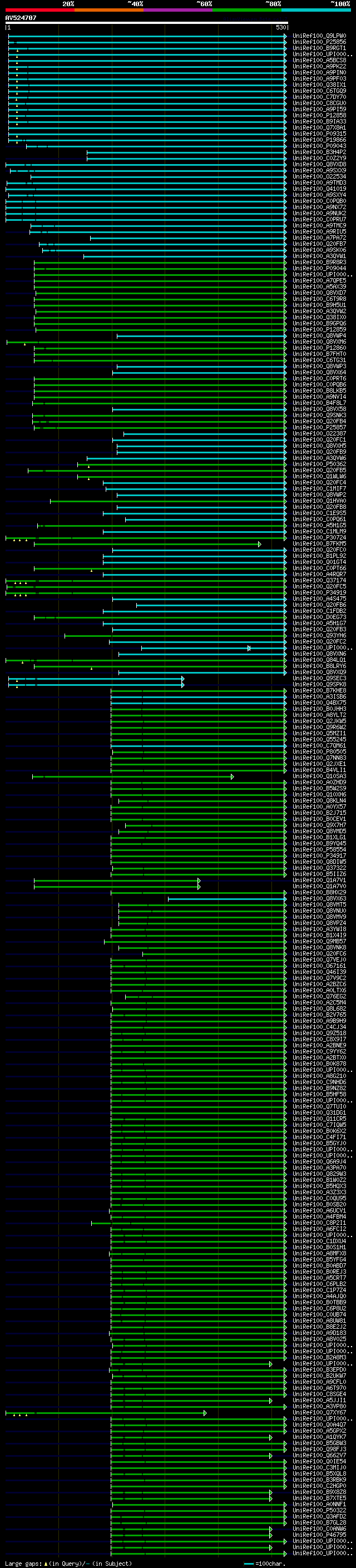
Task: Select the UniRef100_P12858 label
Action: [x=319, y=115]
